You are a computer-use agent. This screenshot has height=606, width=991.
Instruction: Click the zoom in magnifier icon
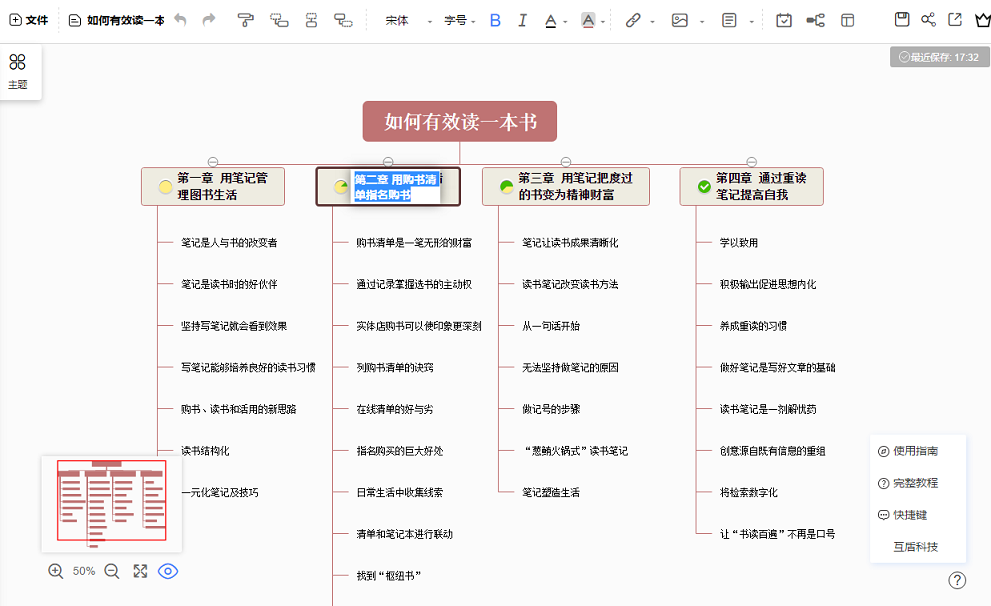click(x=56, y=571)
